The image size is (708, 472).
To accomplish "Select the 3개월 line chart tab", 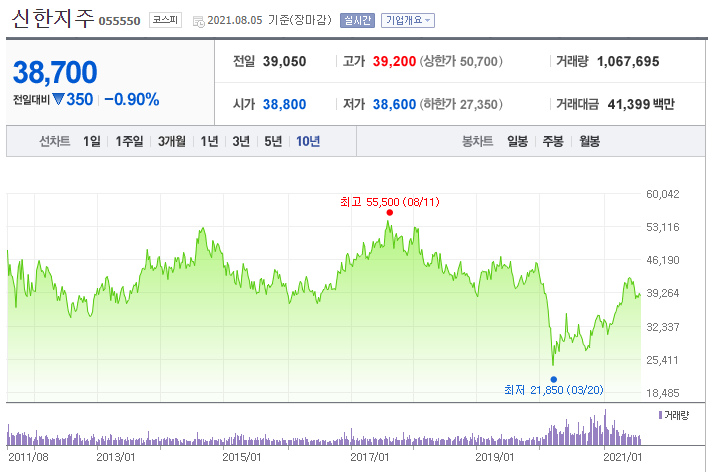I will [172, 141].
